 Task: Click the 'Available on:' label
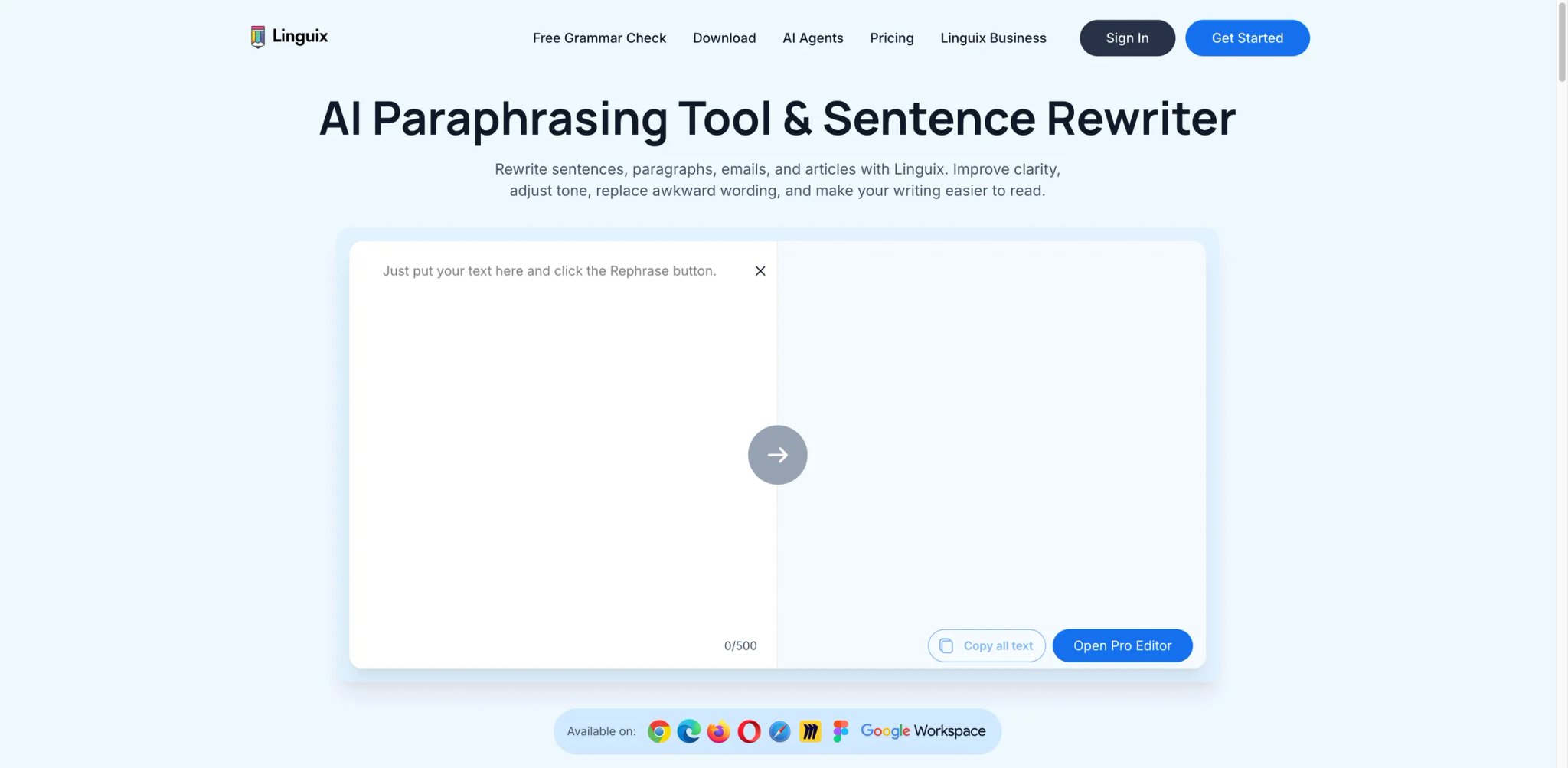[601, 731]
